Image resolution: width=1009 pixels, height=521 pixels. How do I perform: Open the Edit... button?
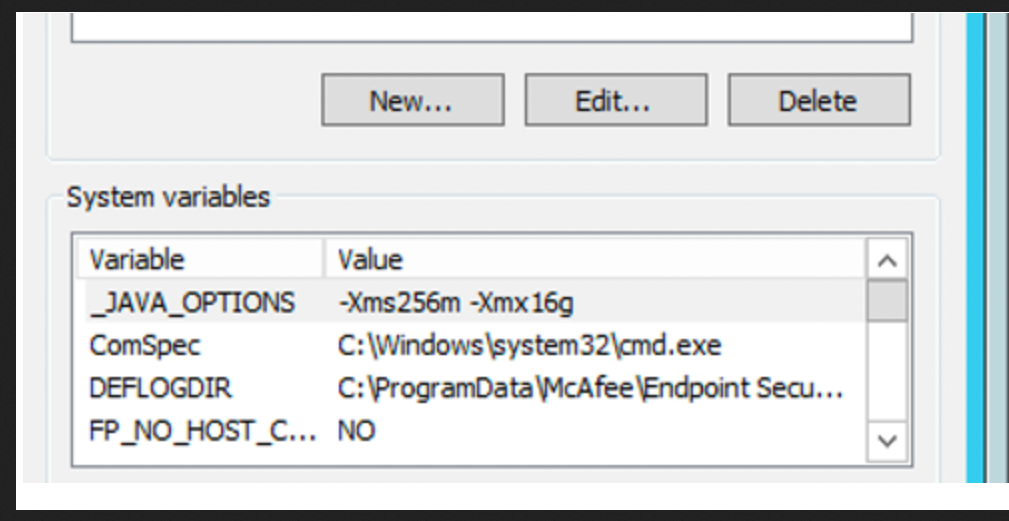(x=616, y=100)
